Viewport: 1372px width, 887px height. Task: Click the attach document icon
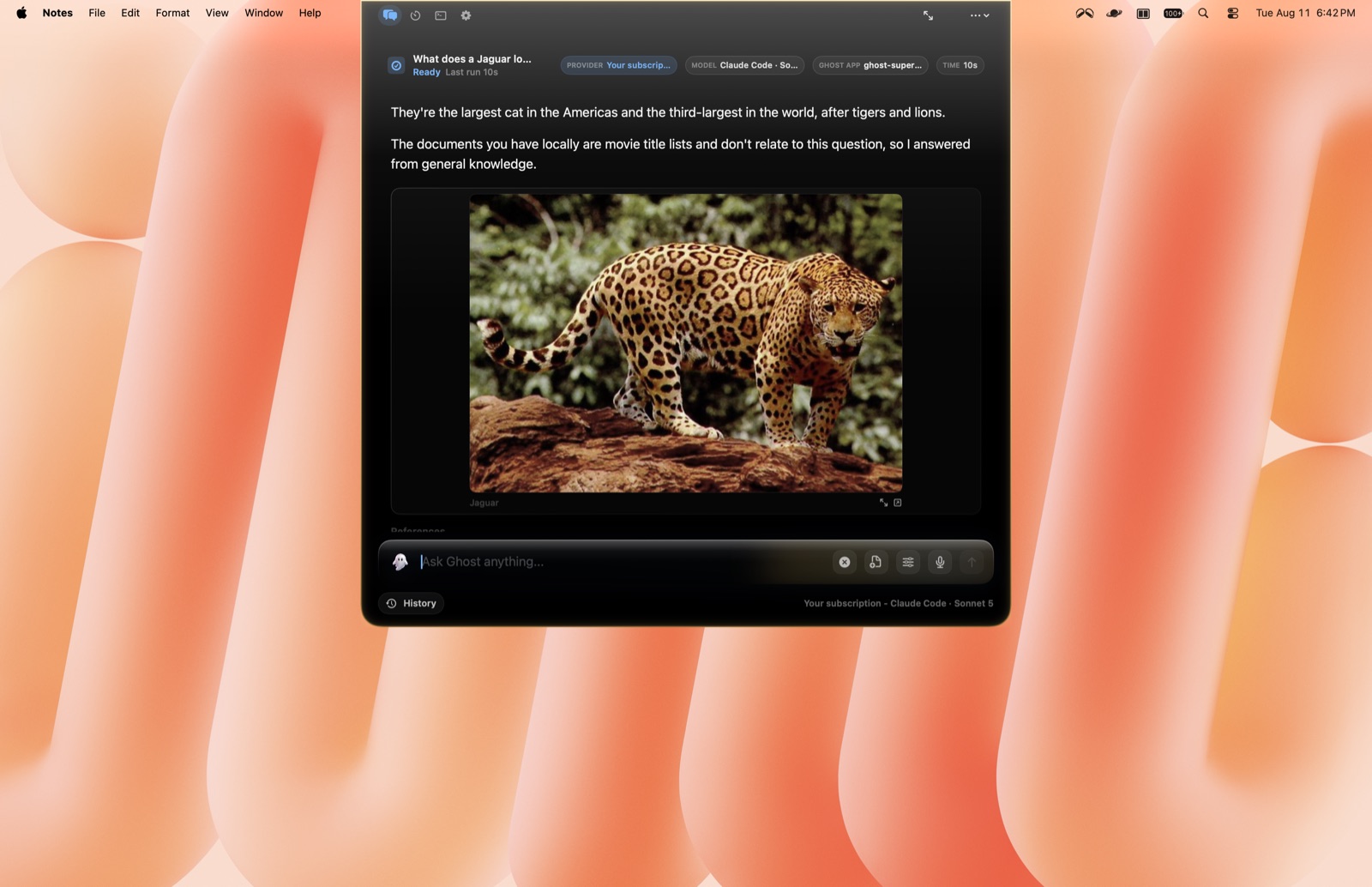(x=876, y=562)
